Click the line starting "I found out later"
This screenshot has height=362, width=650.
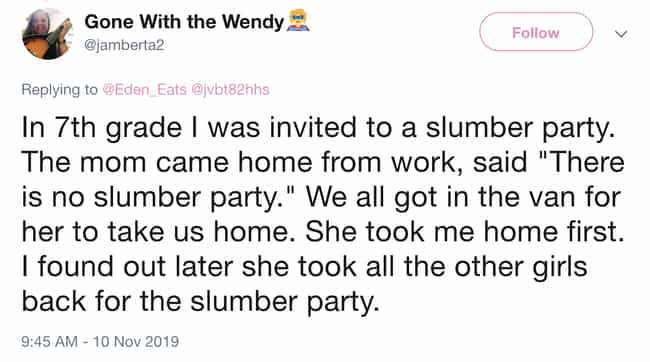coord(305,267)
